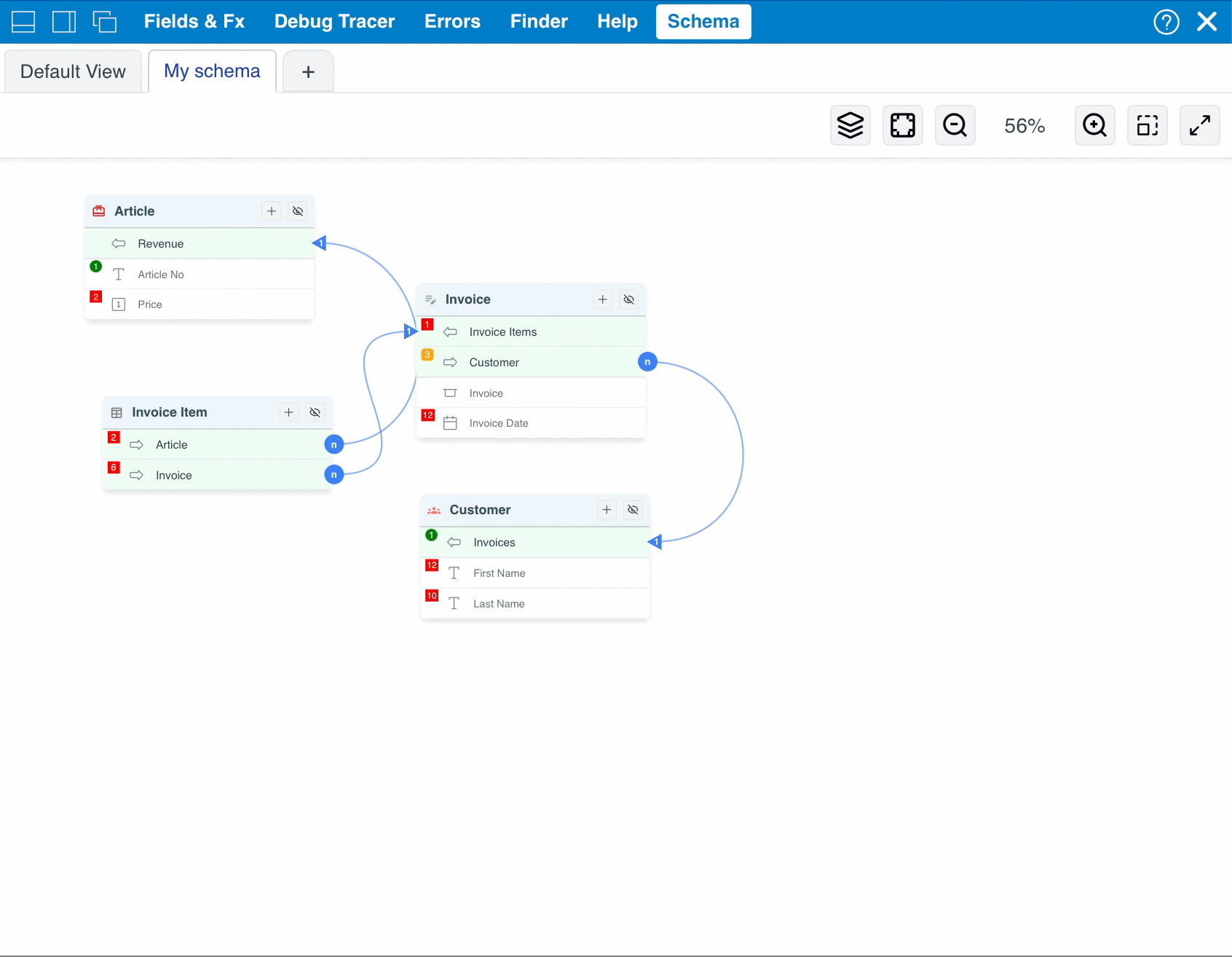The width and height of the screenshot is (1232, 957).
Task: Click the dashed selection zoom icon
Action: [1148, 125]
